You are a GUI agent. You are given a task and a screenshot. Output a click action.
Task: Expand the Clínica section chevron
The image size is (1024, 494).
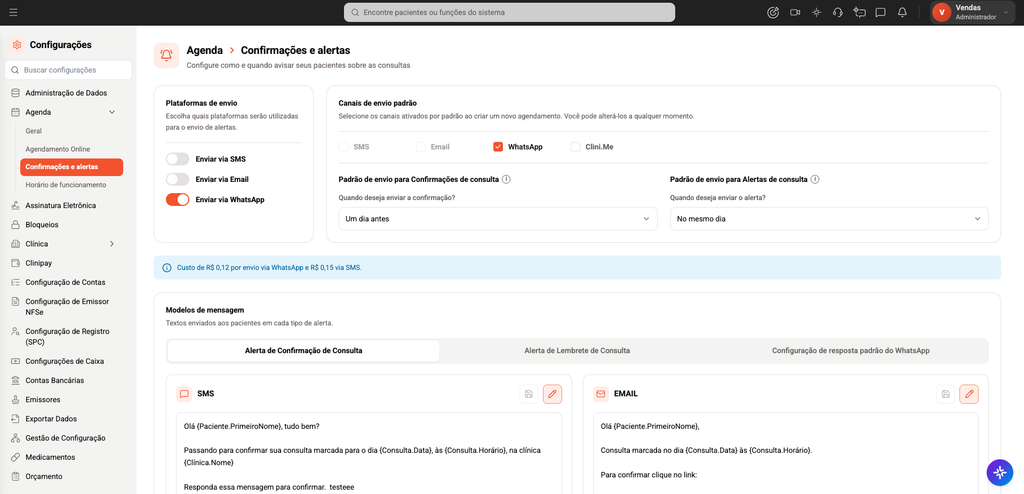click(112, 244)
